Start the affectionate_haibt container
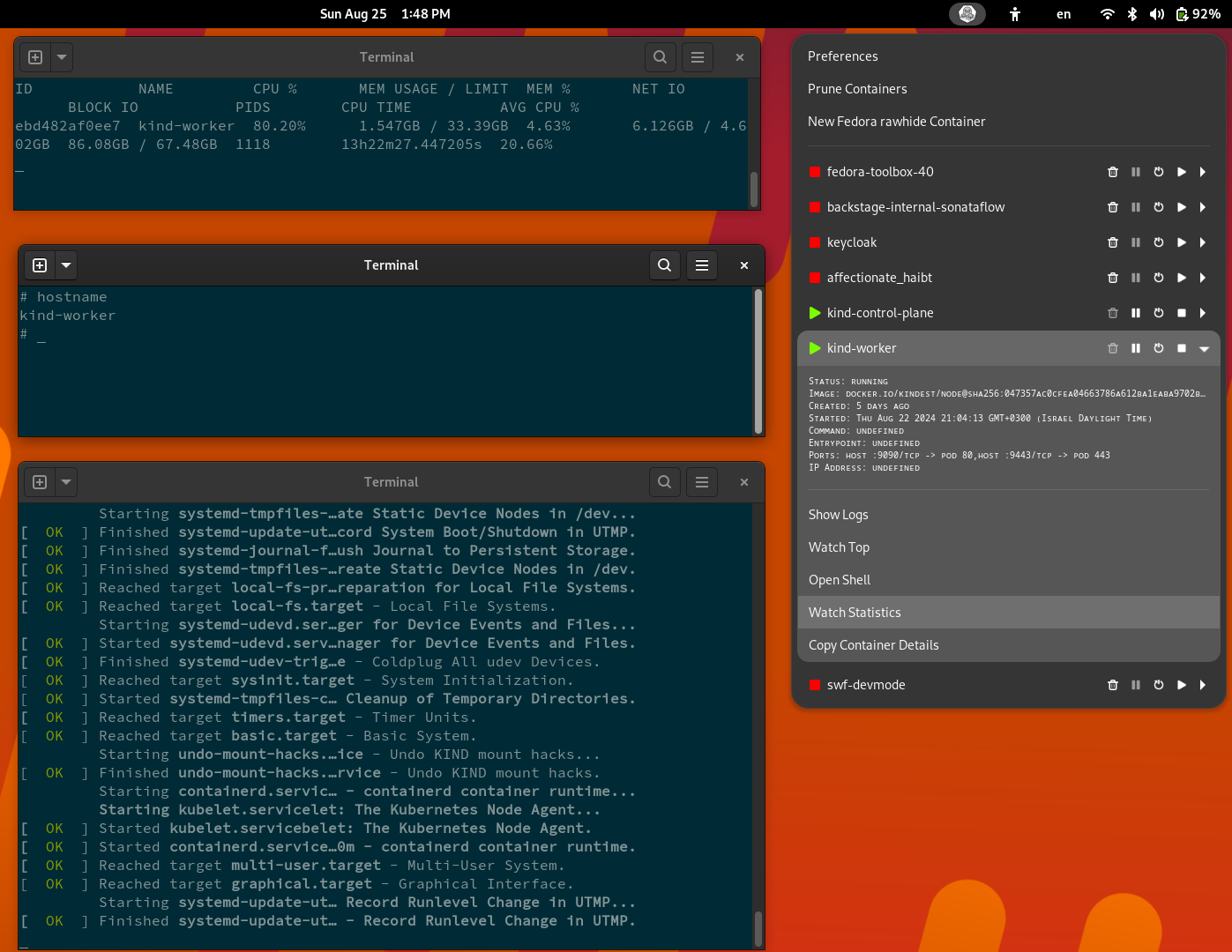The width and height of the screenshot is (1232, 952). tap(1182, 278)
